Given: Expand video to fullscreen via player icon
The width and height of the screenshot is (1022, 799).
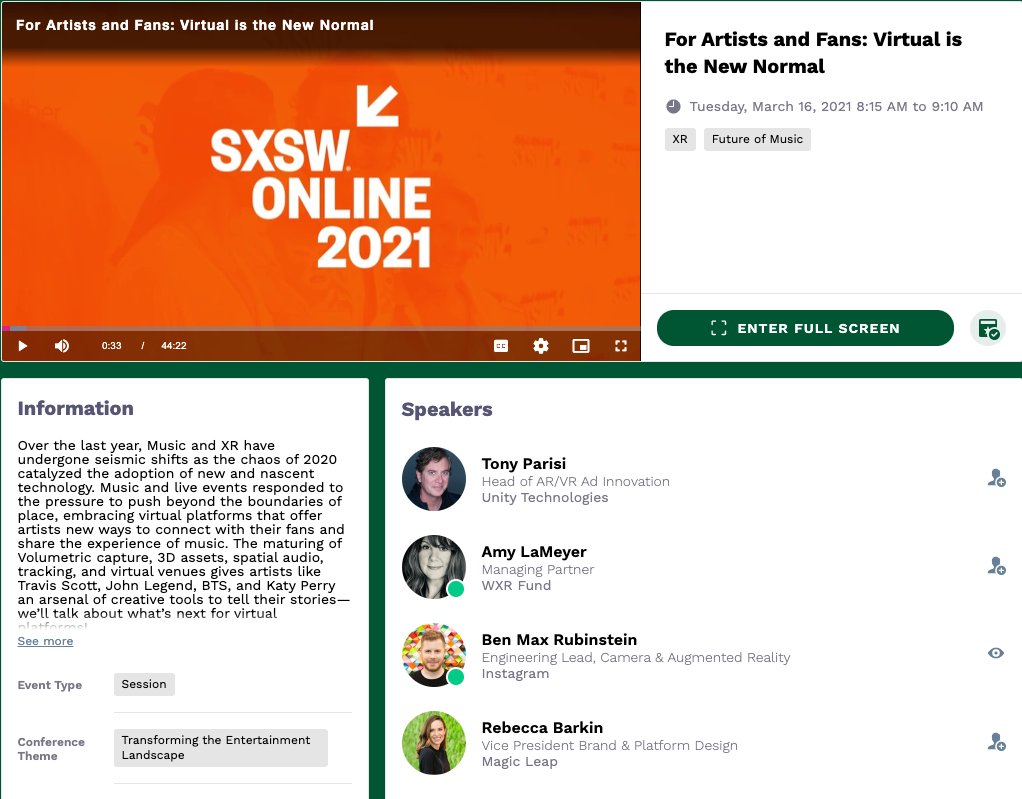Looking at the screenshot, I should 621,346.
